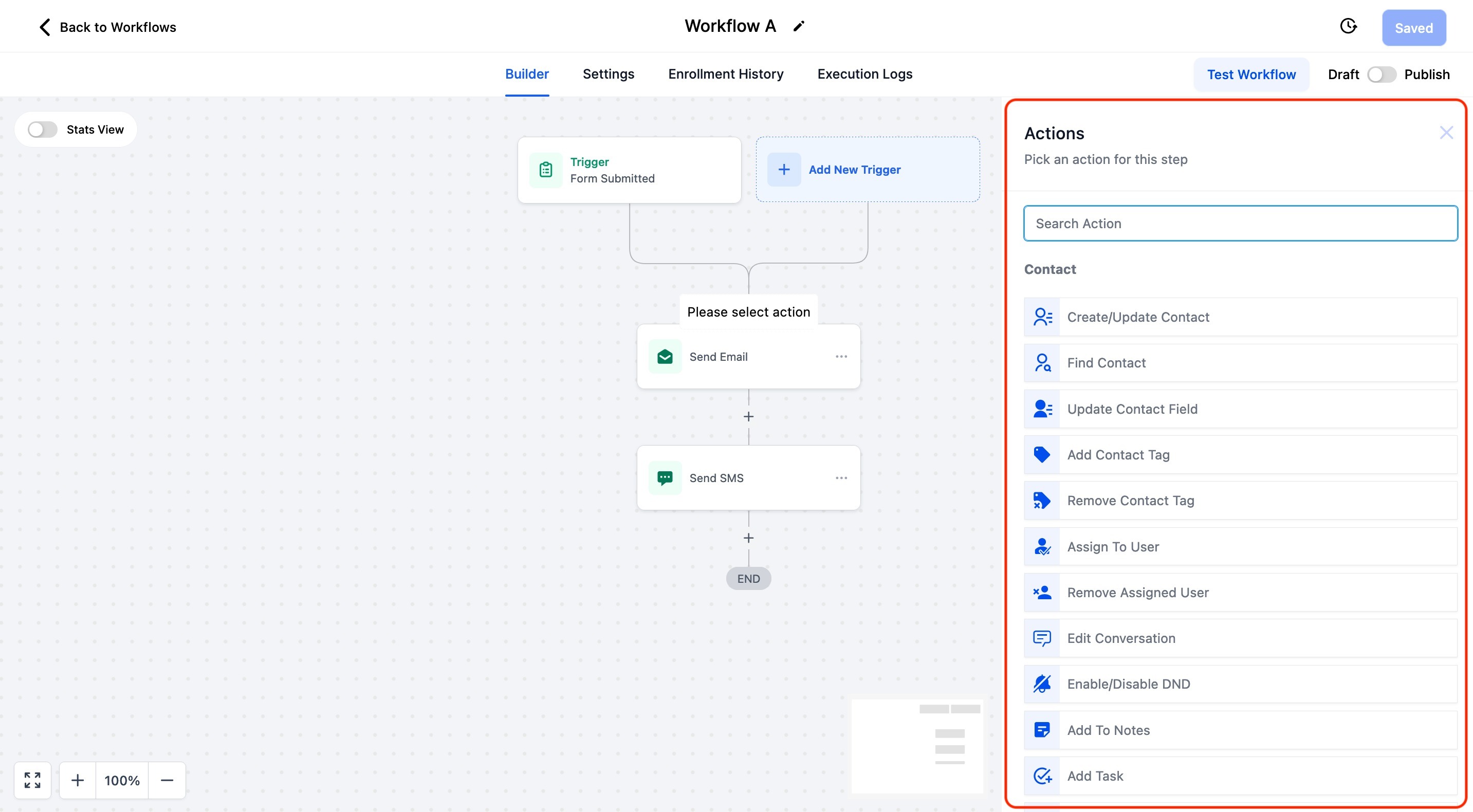Toggle the Stats View switch
The image size is (1473, 812).
click(x=43, y=130)
